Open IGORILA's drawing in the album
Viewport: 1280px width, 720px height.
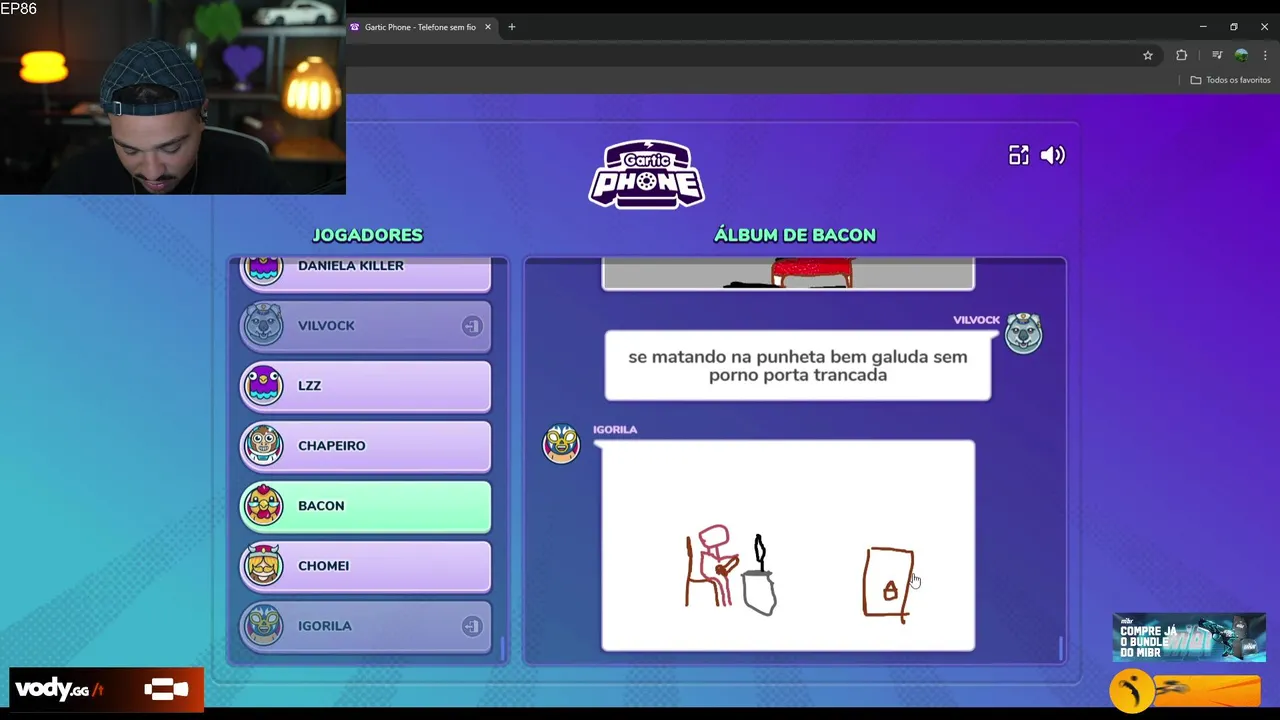tap(788, 546)
